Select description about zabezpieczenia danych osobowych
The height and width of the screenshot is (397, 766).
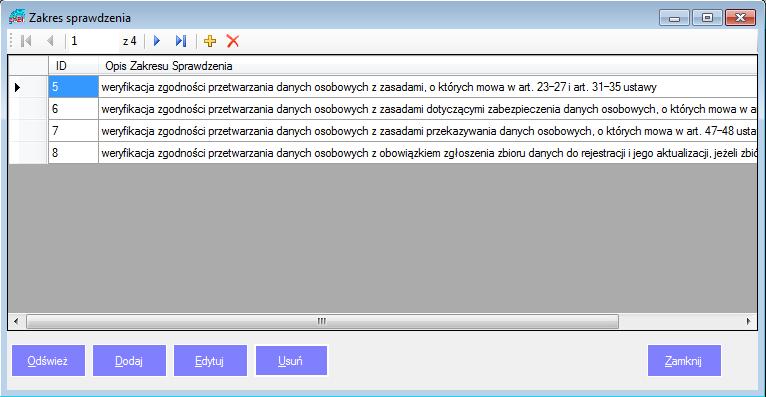coord(428,109)
